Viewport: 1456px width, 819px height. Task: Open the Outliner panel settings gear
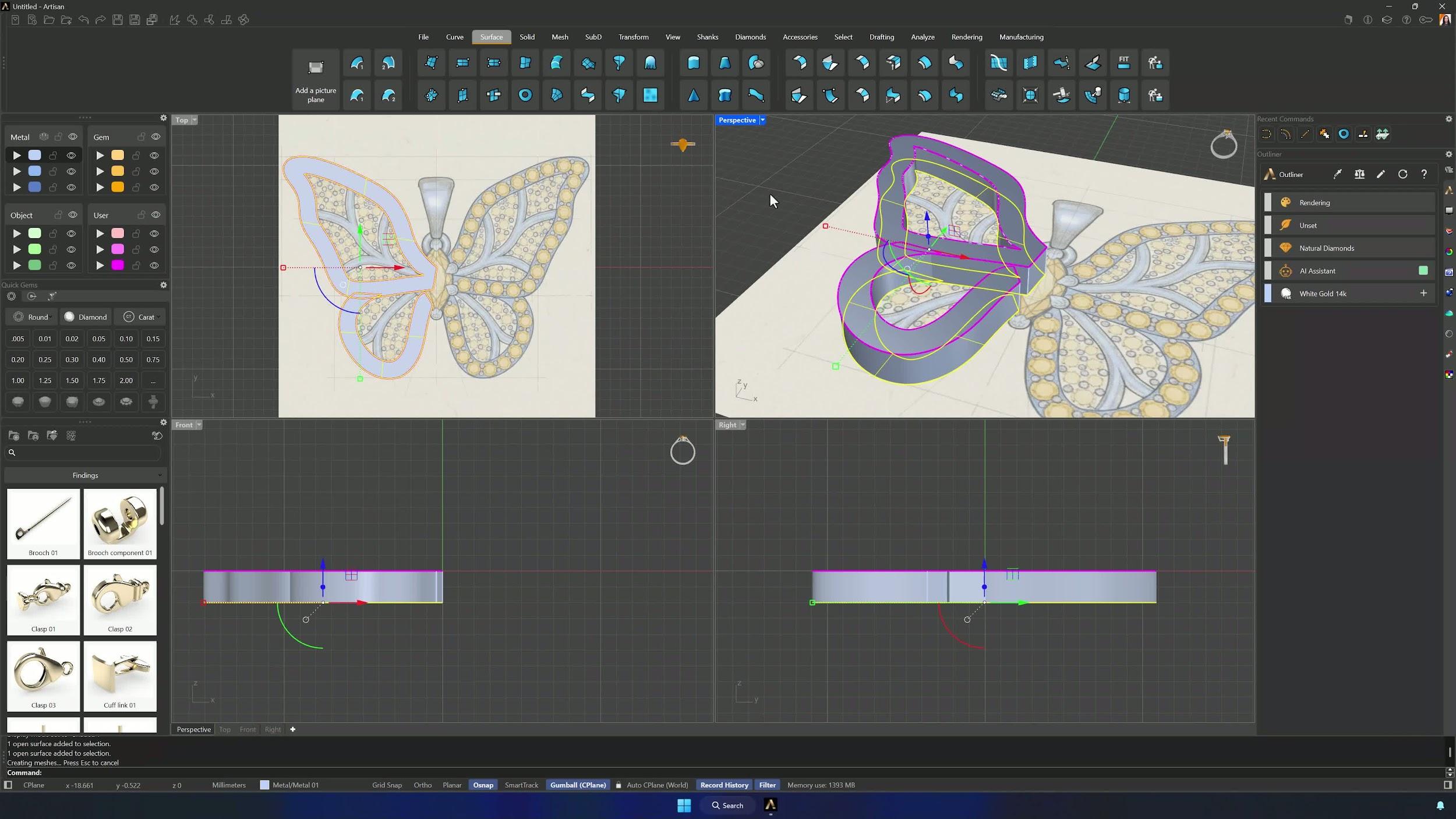click(1448, 154)
